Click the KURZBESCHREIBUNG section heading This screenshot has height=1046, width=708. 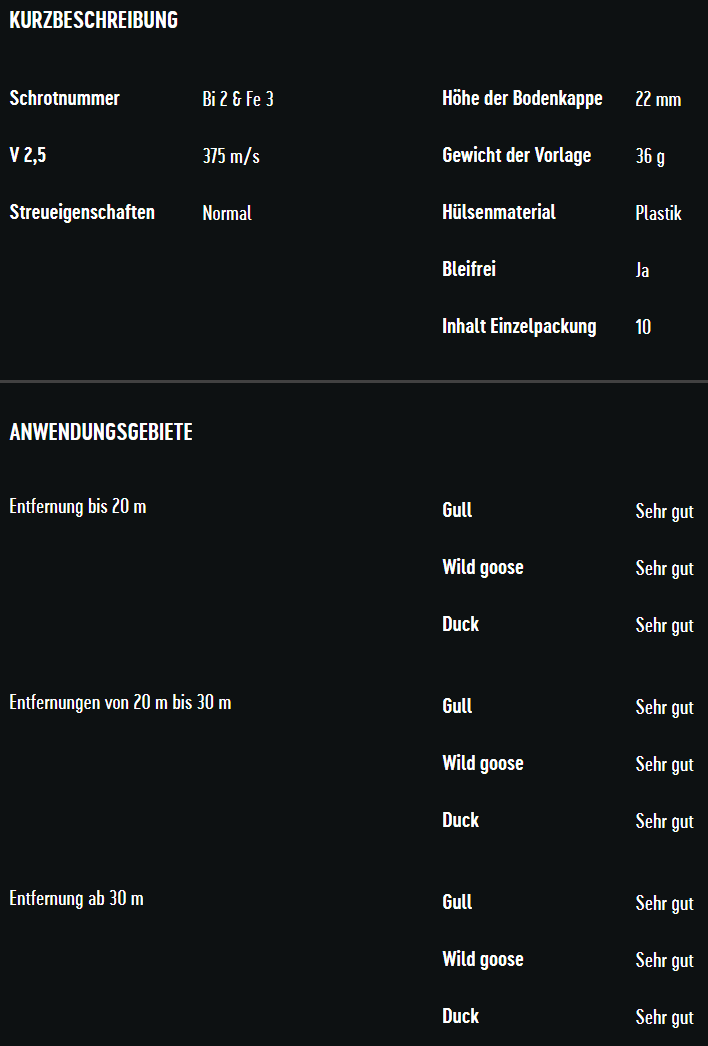pyautogui.click(x=93, y=20)
